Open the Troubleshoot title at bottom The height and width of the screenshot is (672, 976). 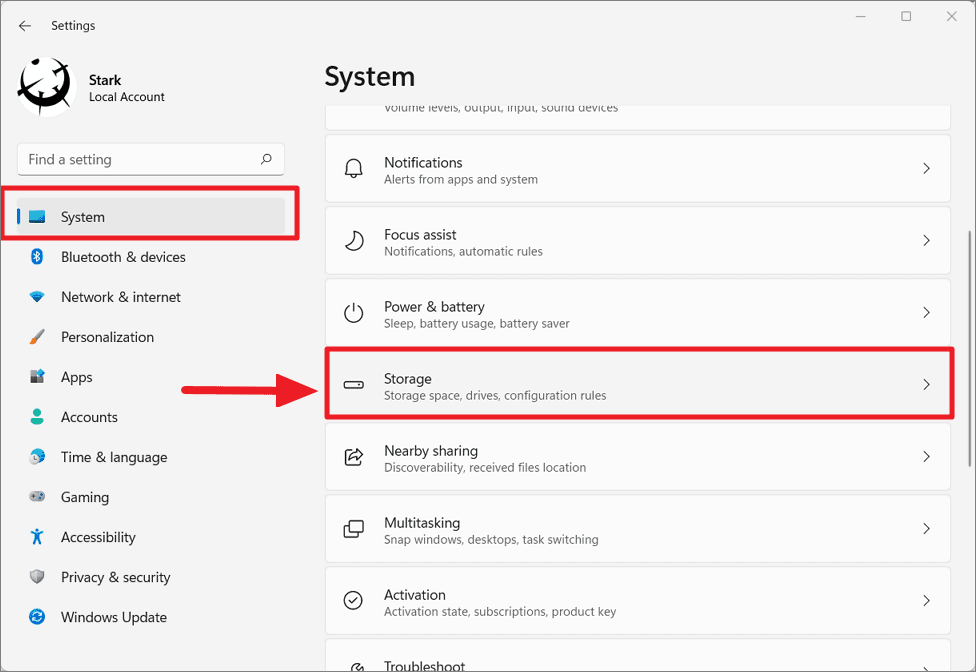pos(425,666)
